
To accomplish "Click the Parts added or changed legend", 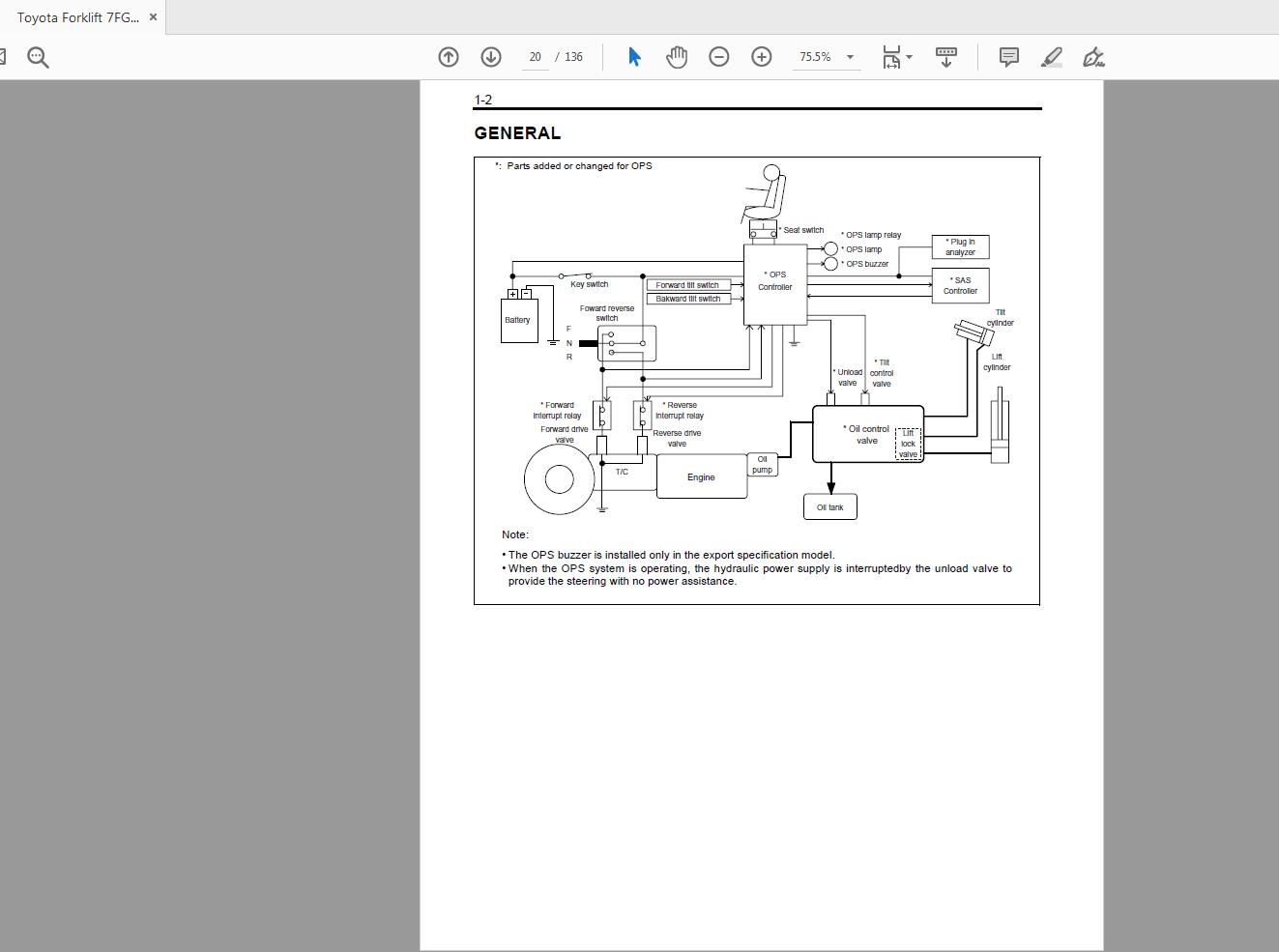I will (573, 166).
